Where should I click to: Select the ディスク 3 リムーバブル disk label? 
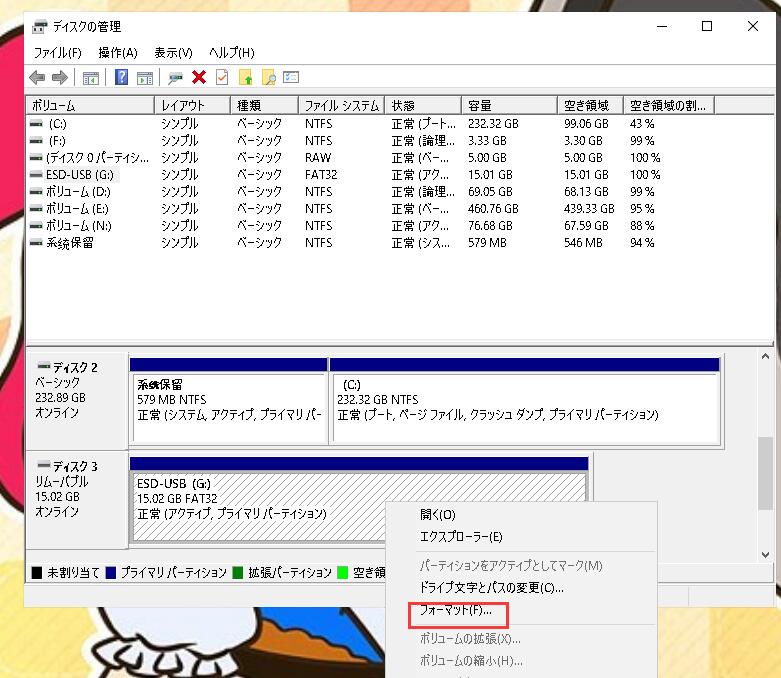[77, 500]
